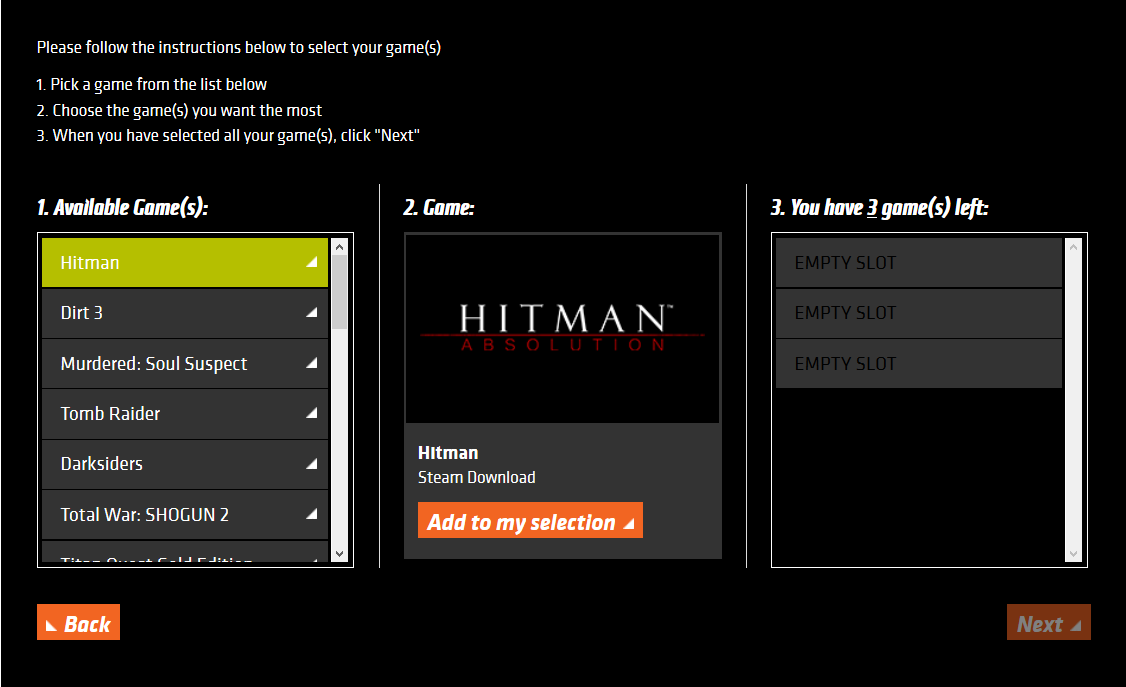The height and width of the screenshot is (687, 1126).
Task: Click the up arrow of the game list scrollbar
Action: (x=340, y=246)
